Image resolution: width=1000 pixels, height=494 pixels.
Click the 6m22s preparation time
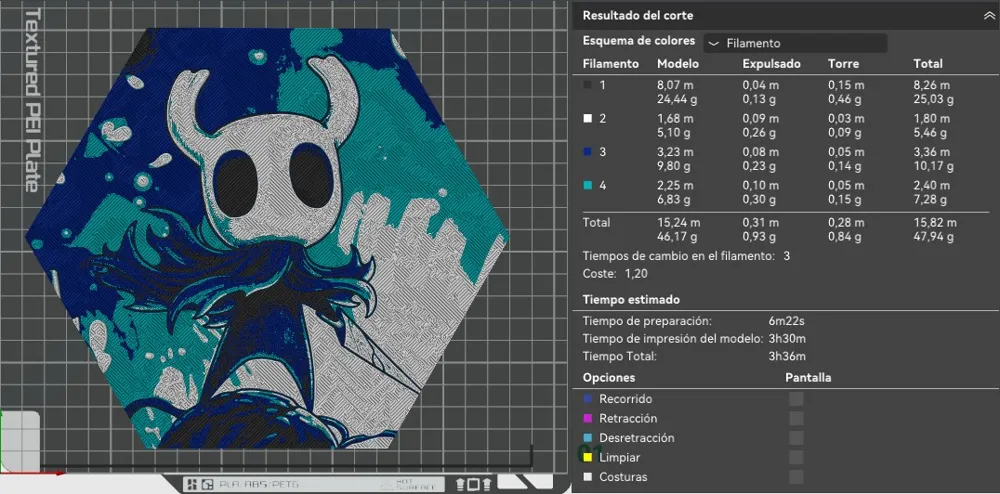pyautogui.click(x=786, y=321)
